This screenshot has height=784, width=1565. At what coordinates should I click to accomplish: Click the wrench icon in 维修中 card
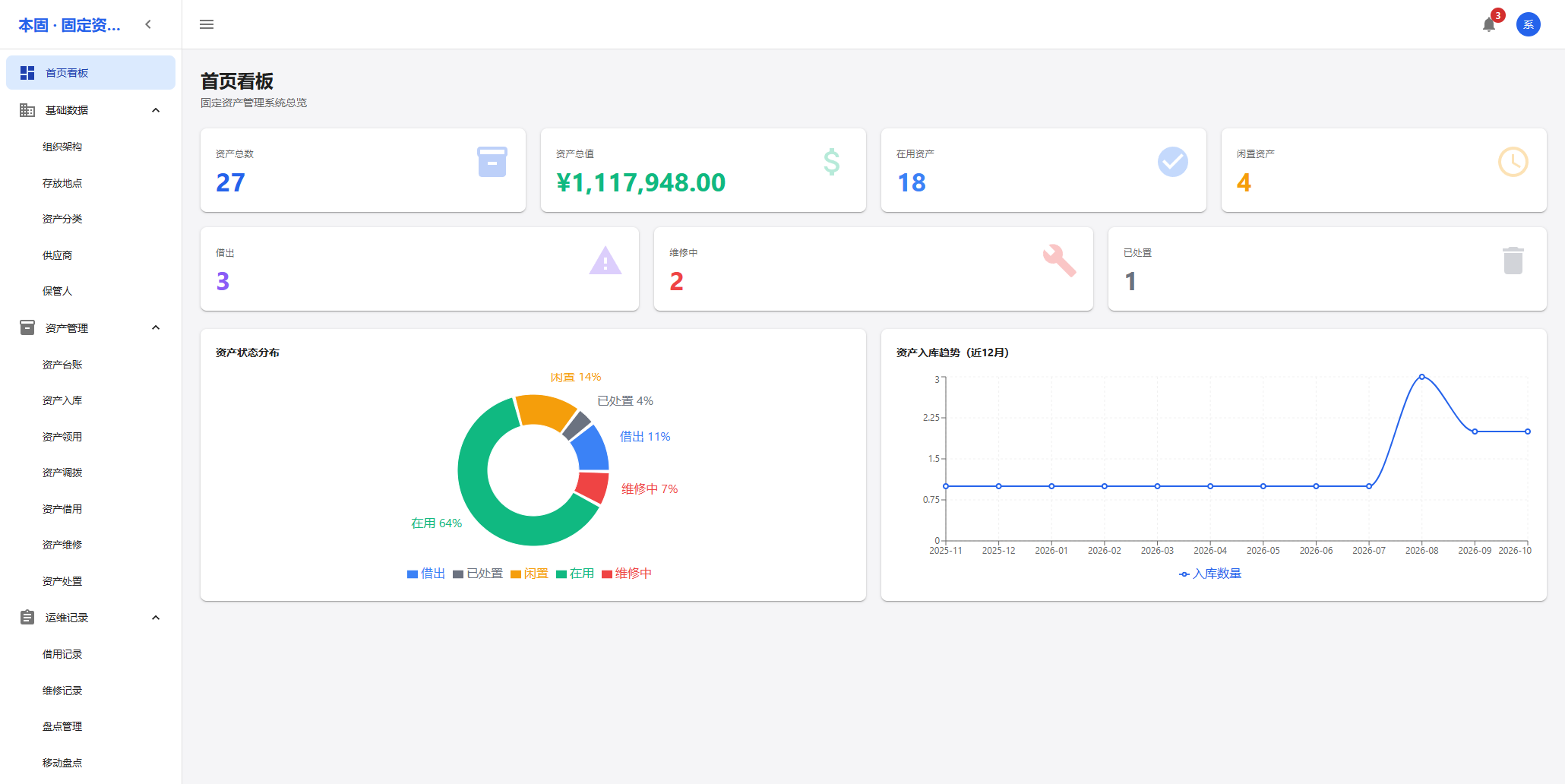[x=1059, y=261]
